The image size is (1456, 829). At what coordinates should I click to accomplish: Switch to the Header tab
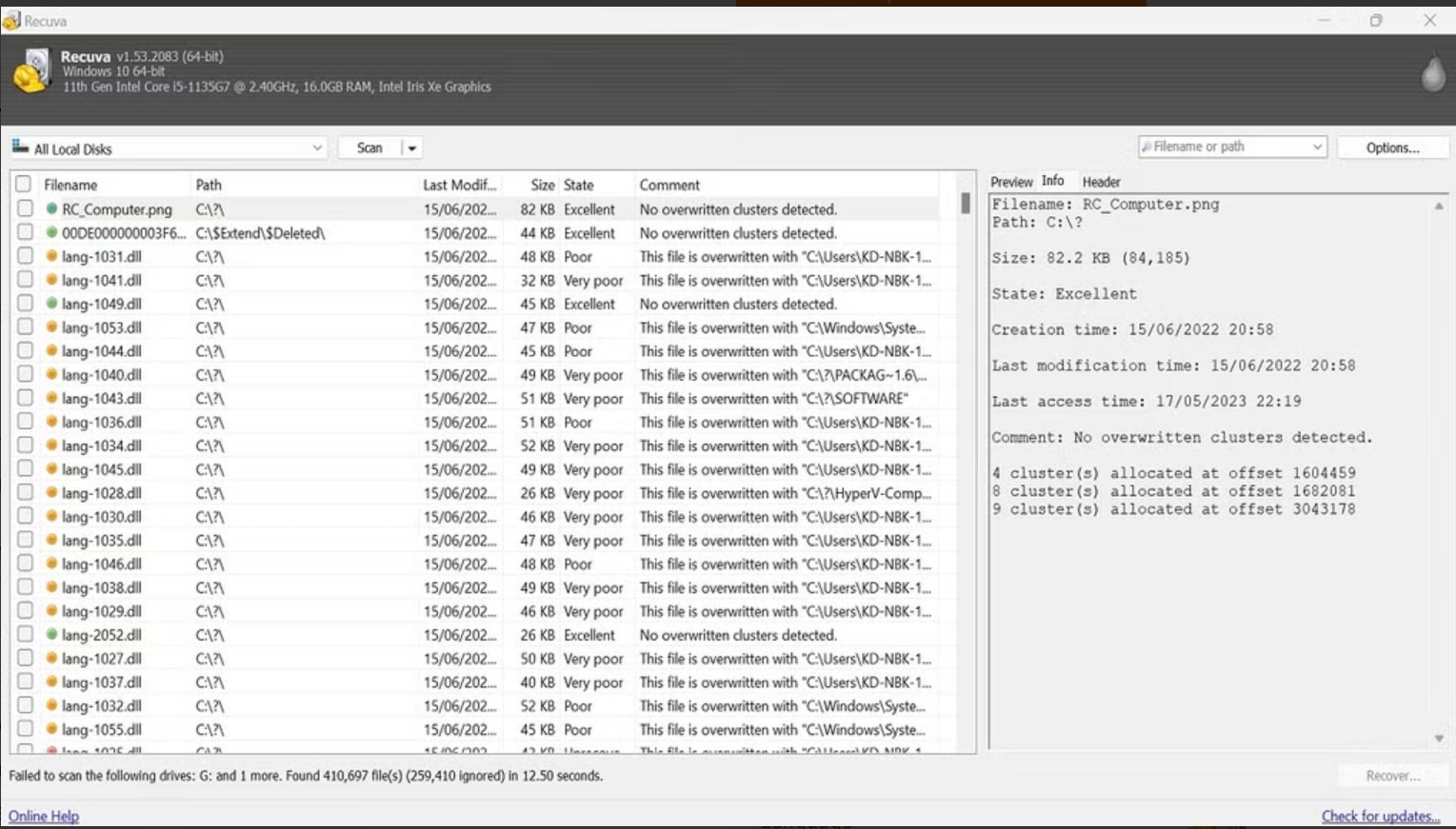[1101, 182]
